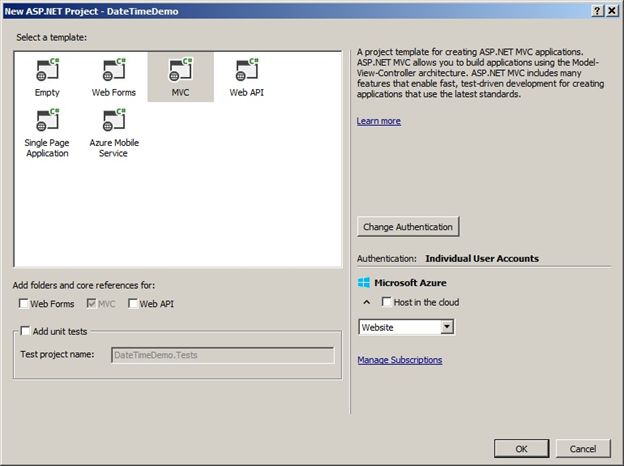Screen dimensions: 624x466
Task: Enable Host in the cloud checkbox
Action: point(386,302)
